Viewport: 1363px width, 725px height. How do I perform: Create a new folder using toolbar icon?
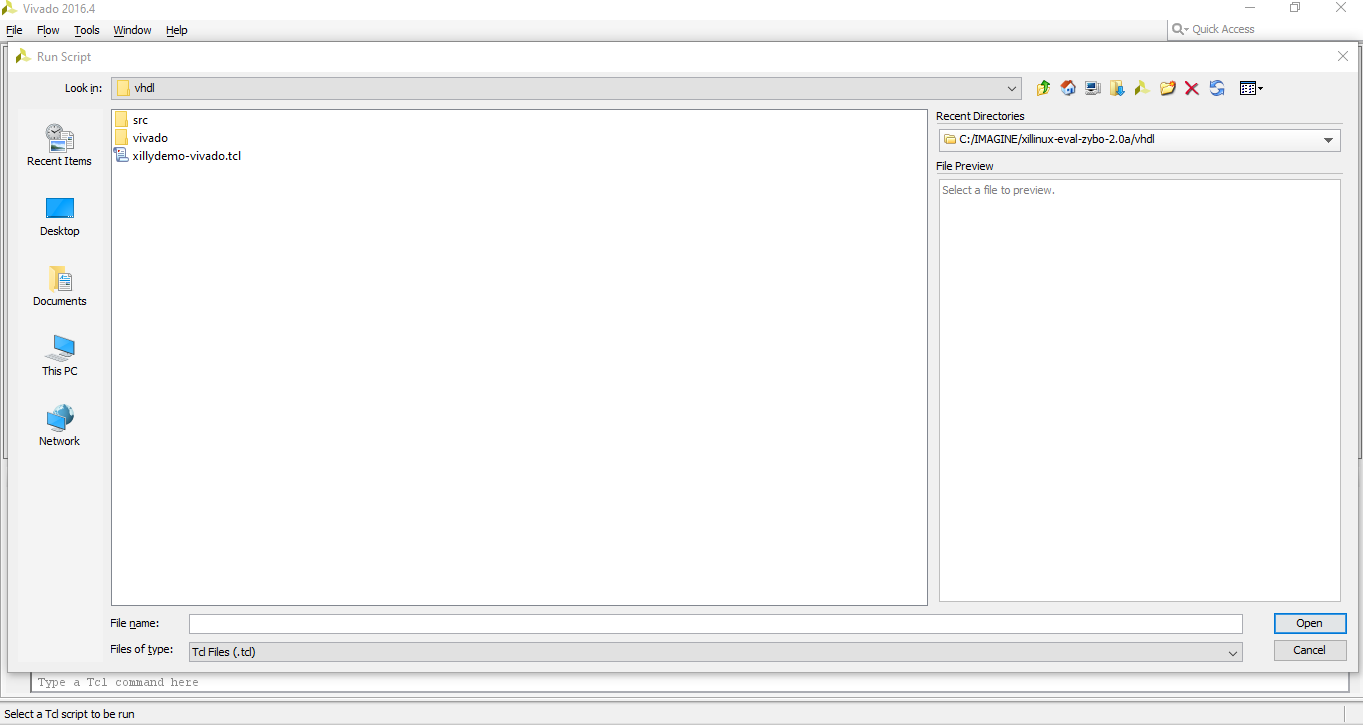[1167, 88]
